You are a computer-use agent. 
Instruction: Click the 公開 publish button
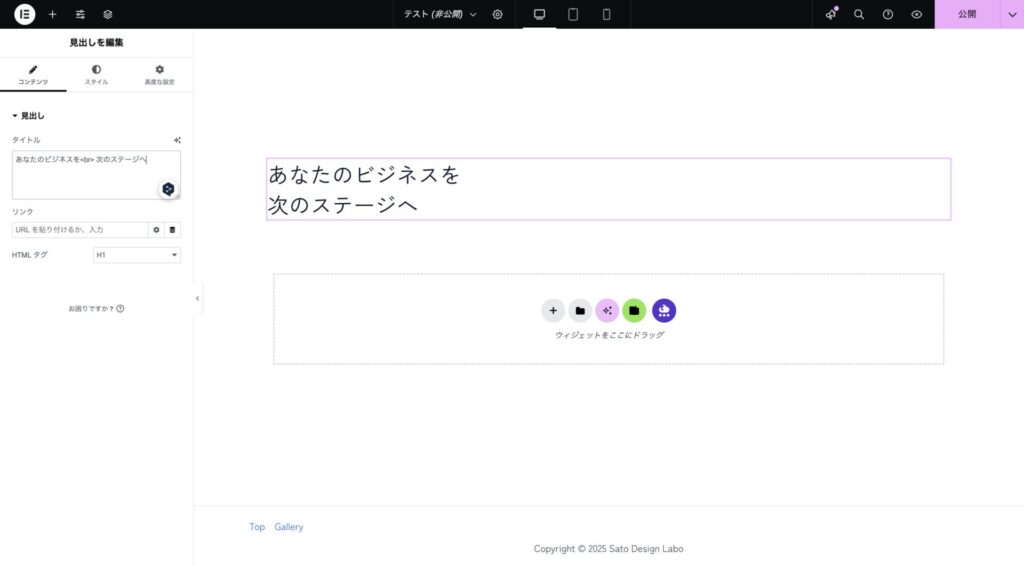[967, 14]
